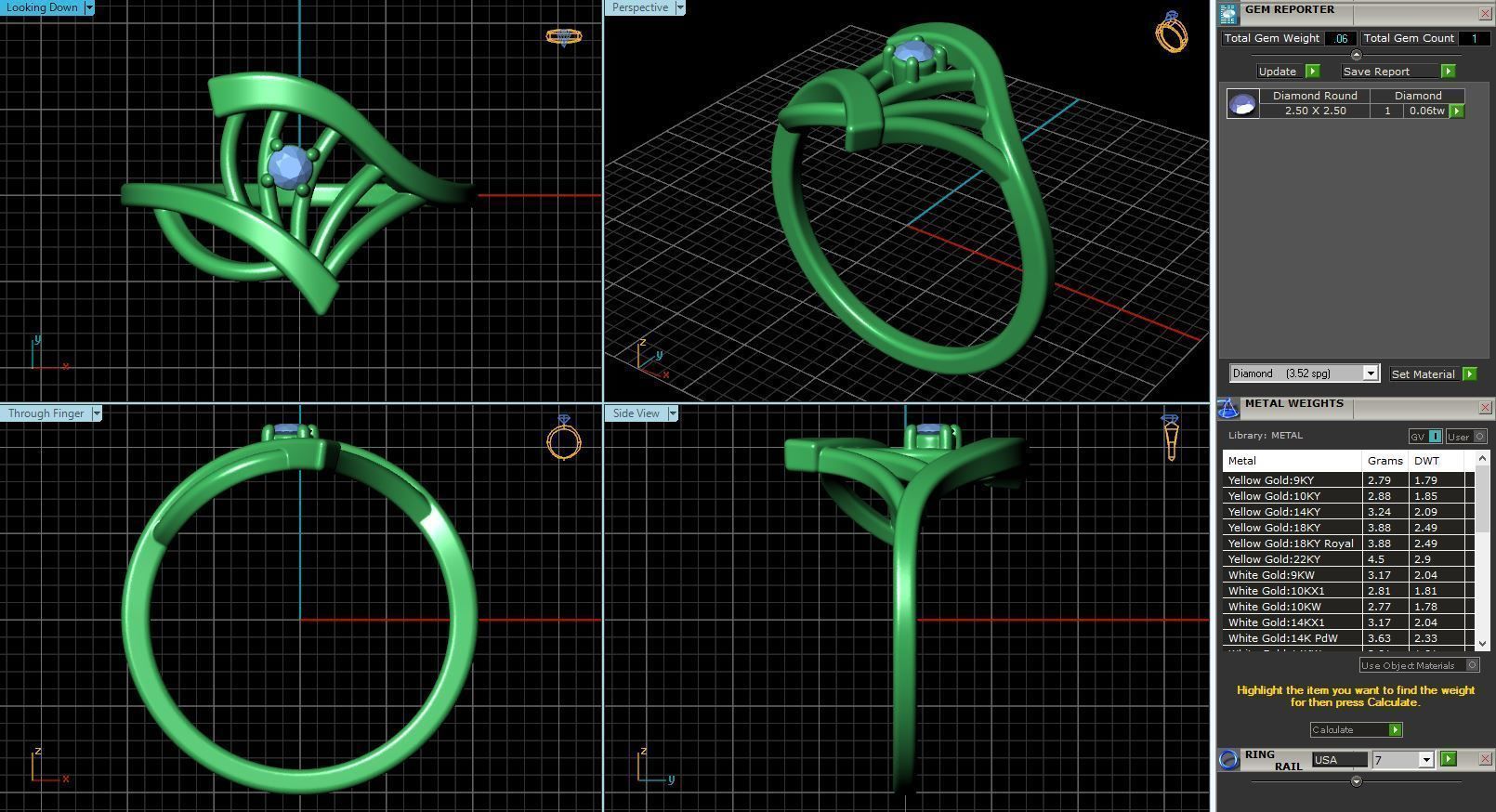Click the Total Gem Count value field

point(1473,38)
